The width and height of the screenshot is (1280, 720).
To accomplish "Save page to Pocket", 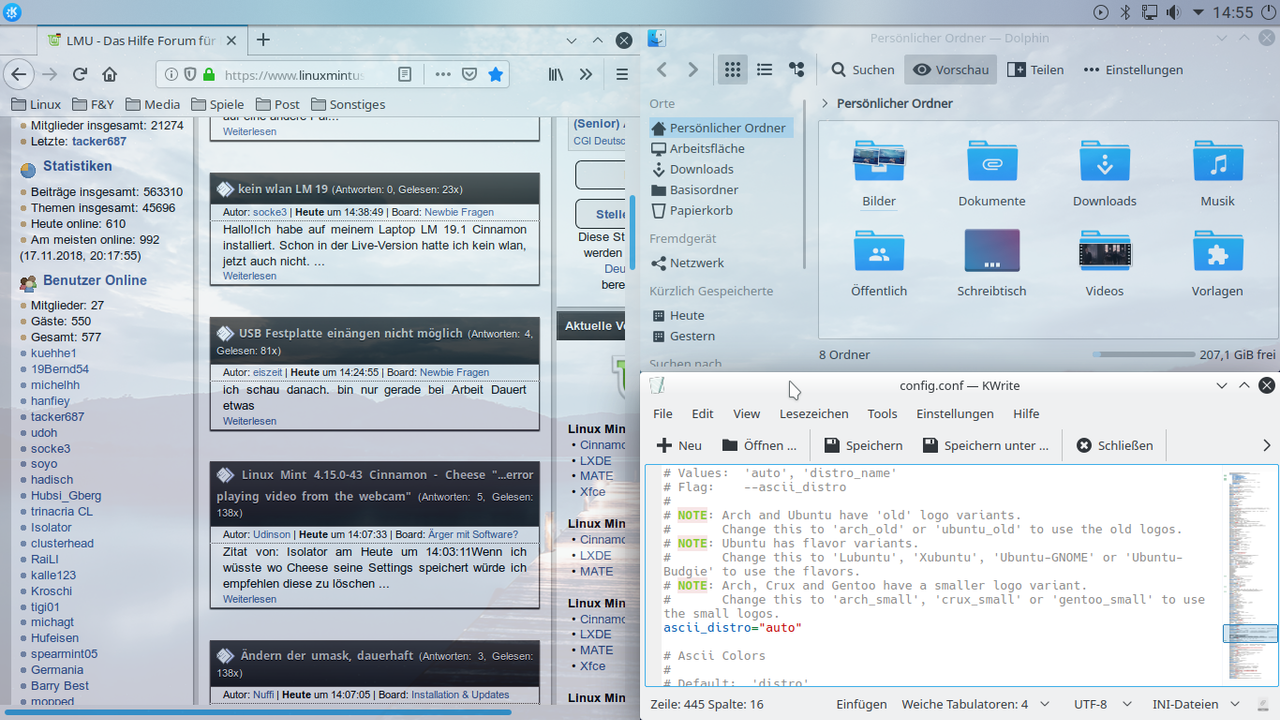I will tap(469, 74).
